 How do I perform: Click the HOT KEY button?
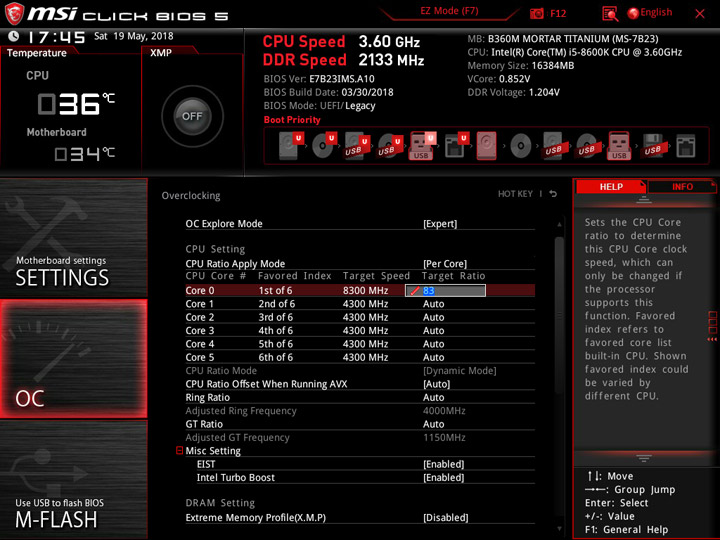point(515,194)
